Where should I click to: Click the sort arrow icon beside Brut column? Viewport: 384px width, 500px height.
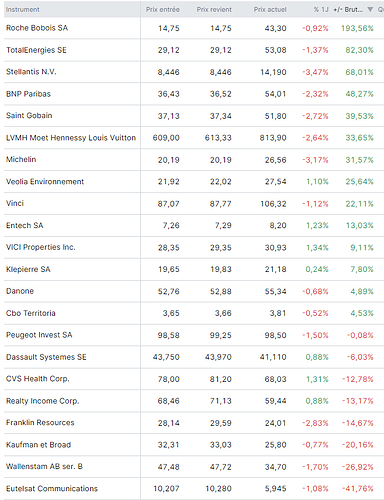(x=370, y=10)
